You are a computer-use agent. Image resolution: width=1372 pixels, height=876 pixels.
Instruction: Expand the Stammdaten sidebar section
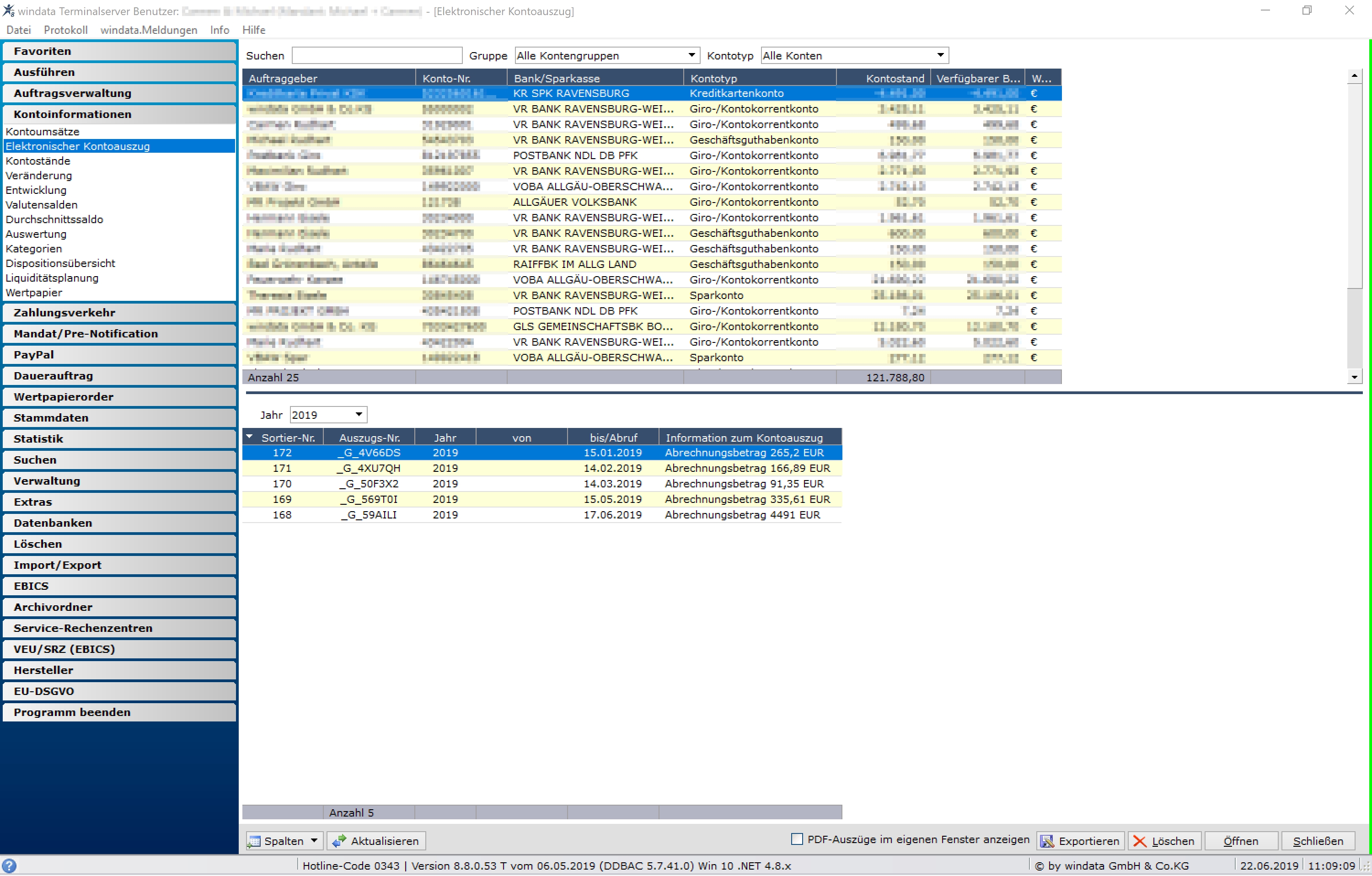click(119, 417)
